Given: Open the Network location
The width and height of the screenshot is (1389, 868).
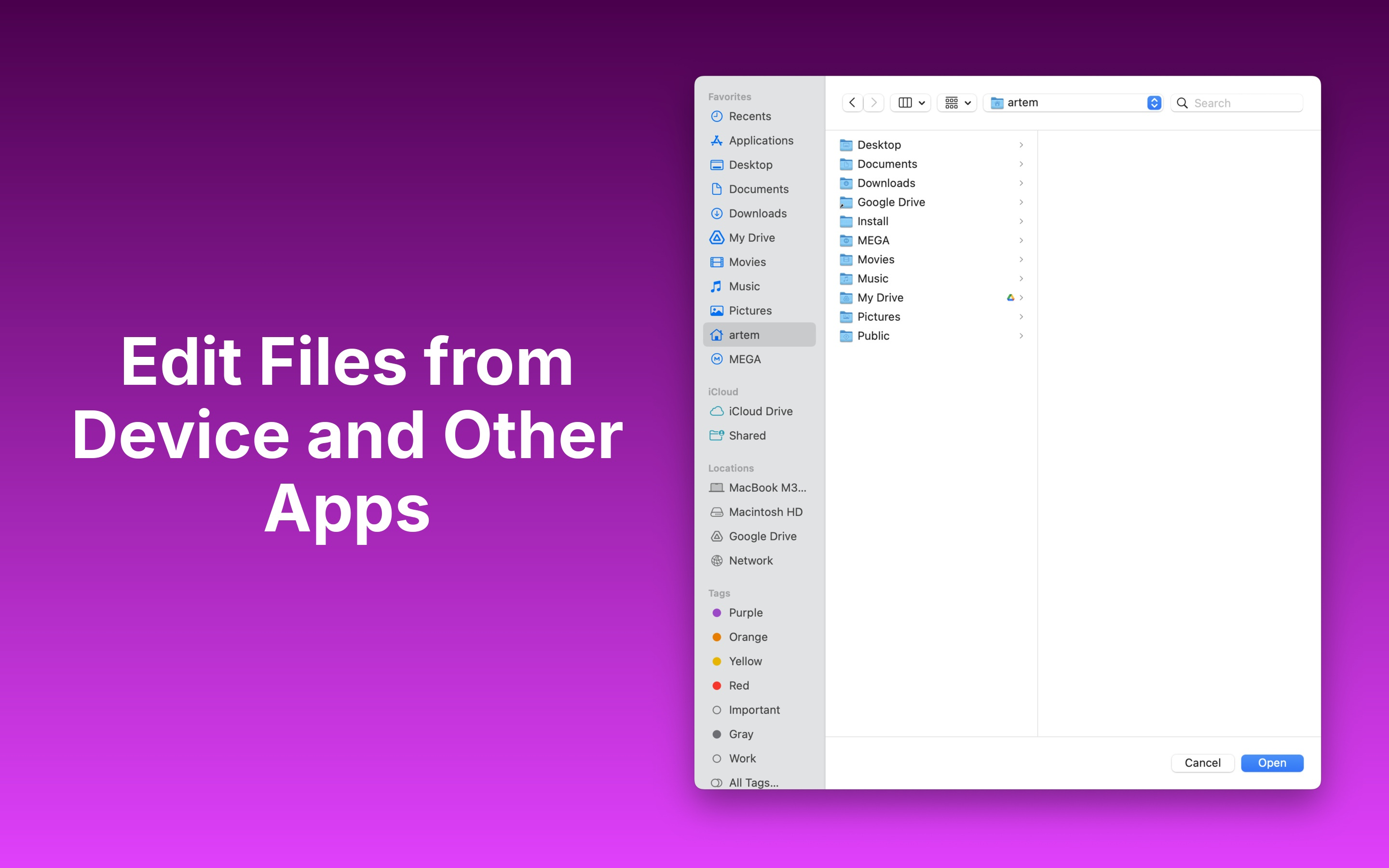Looking at the screenshot, I should [x=750, y=560].
